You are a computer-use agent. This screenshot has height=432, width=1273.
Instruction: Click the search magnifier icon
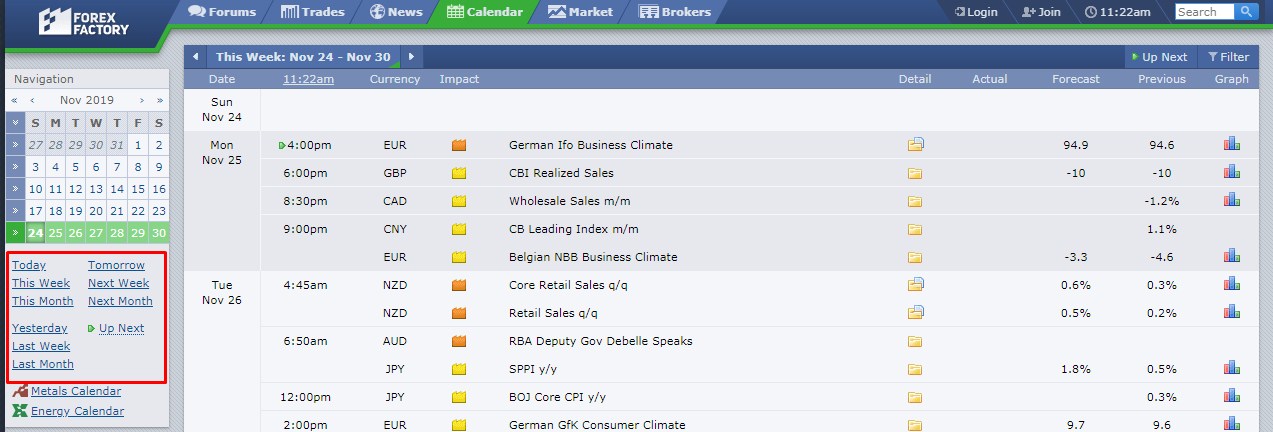tap(1245, 12)
